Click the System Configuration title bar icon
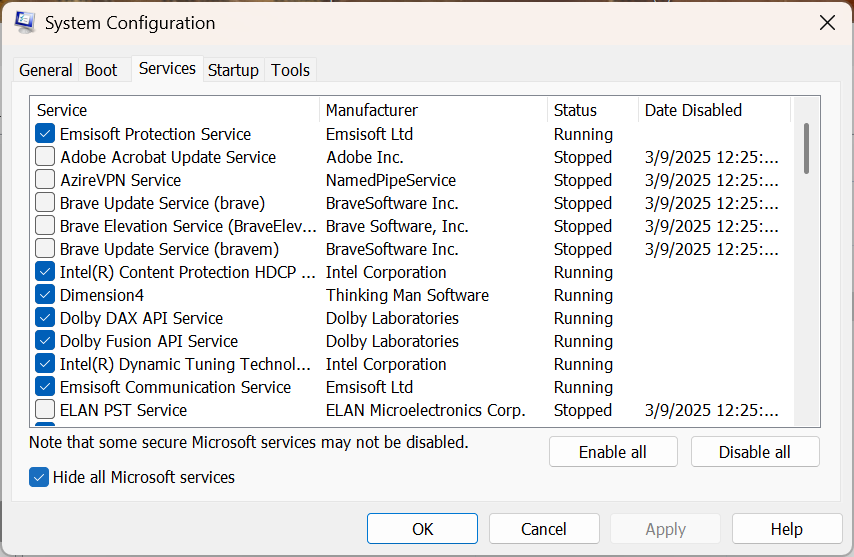The height and width of the screenshot is (557, 854). 25,22
